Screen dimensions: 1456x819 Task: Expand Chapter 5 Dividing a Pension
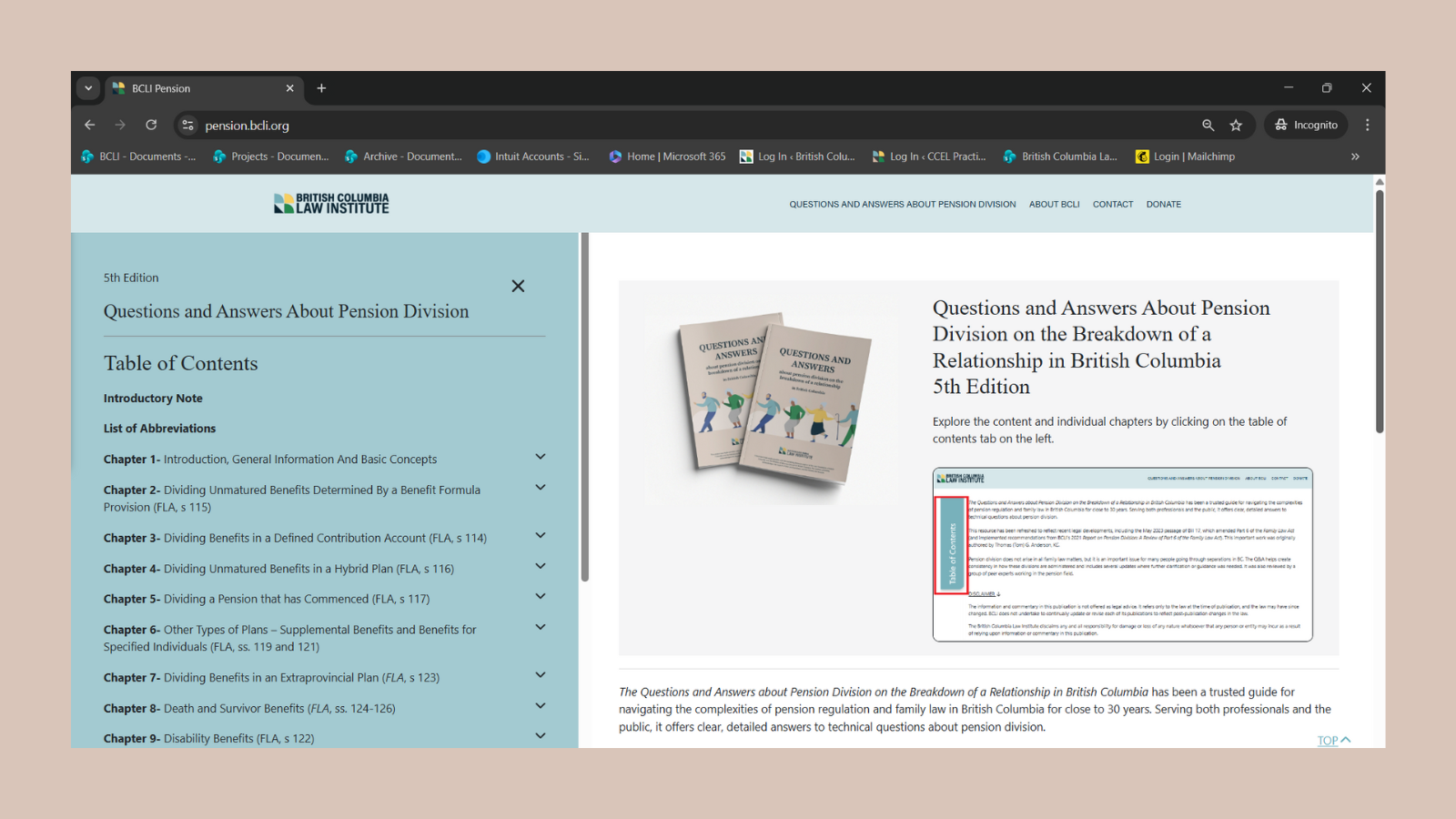click(540, 597)
